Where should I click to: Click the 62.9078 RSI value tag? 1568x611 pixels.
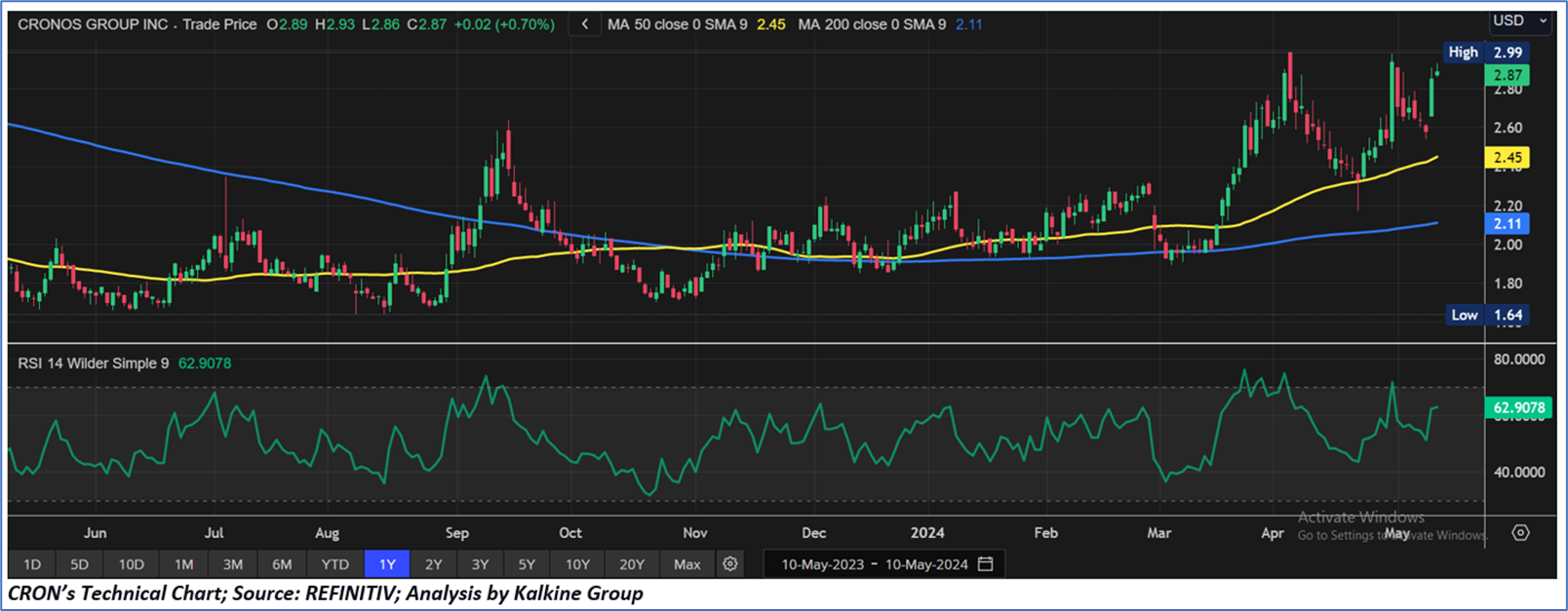click(x=1518, y=407)
